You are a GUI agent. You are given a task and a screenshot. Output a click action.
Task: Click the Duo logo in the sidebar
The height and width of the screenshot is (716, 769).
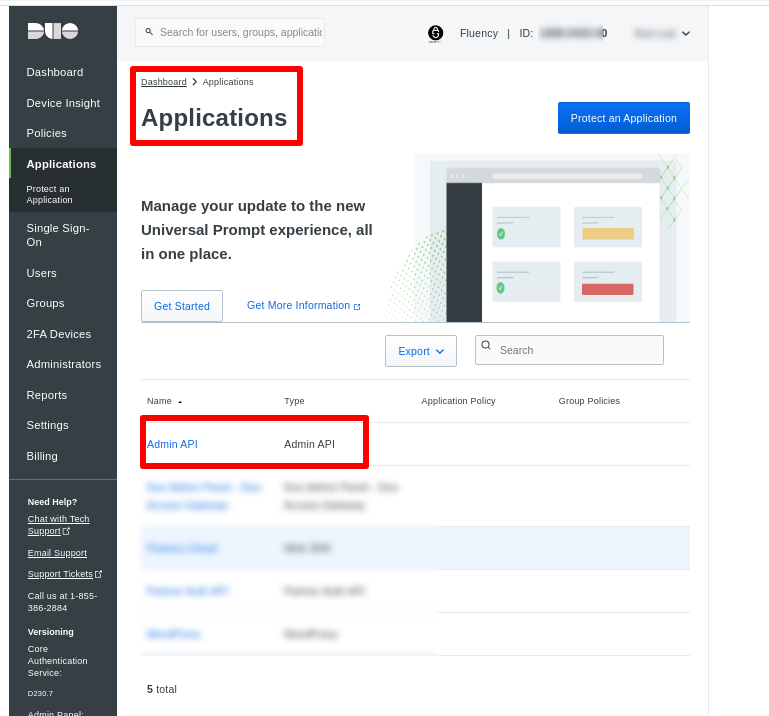click(x=52, y=31)
